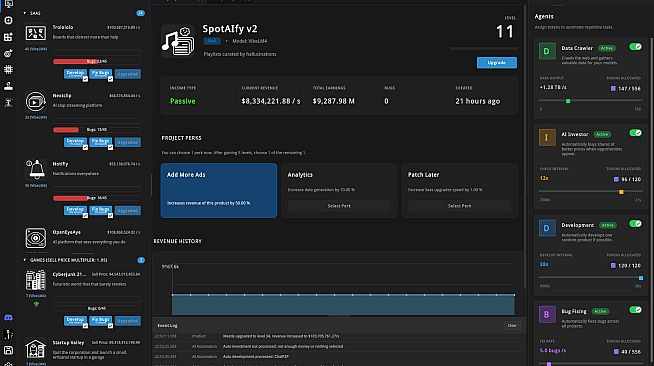Click Fix Bugs button for Cyberjank

(100, 321)
